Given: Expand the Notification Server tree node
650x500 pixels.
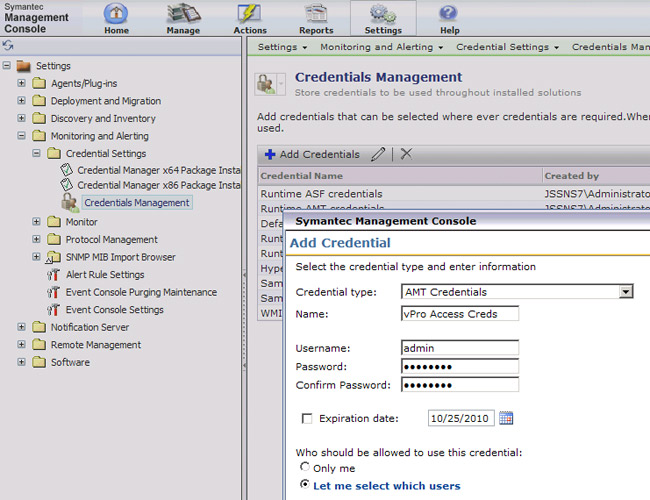Looking at the screenshot, I should tap(22, 327).
